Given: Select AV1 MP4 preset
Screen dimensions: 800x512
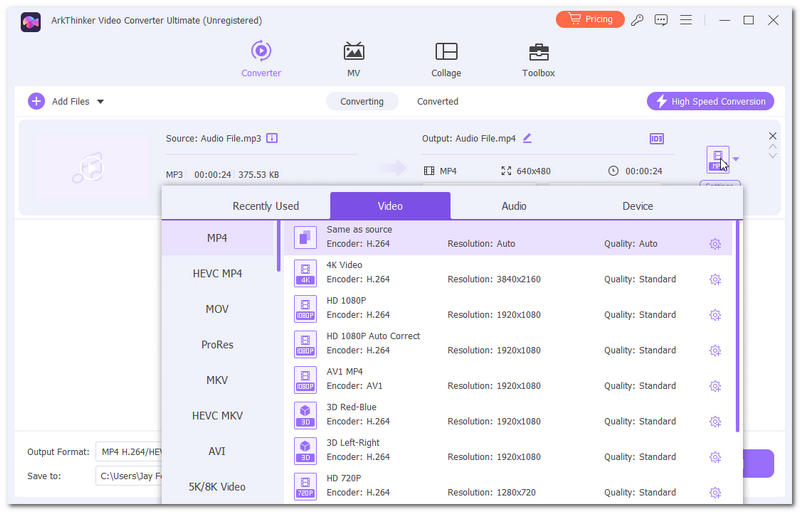Looking at the screenshot, I should click(508, 379).
